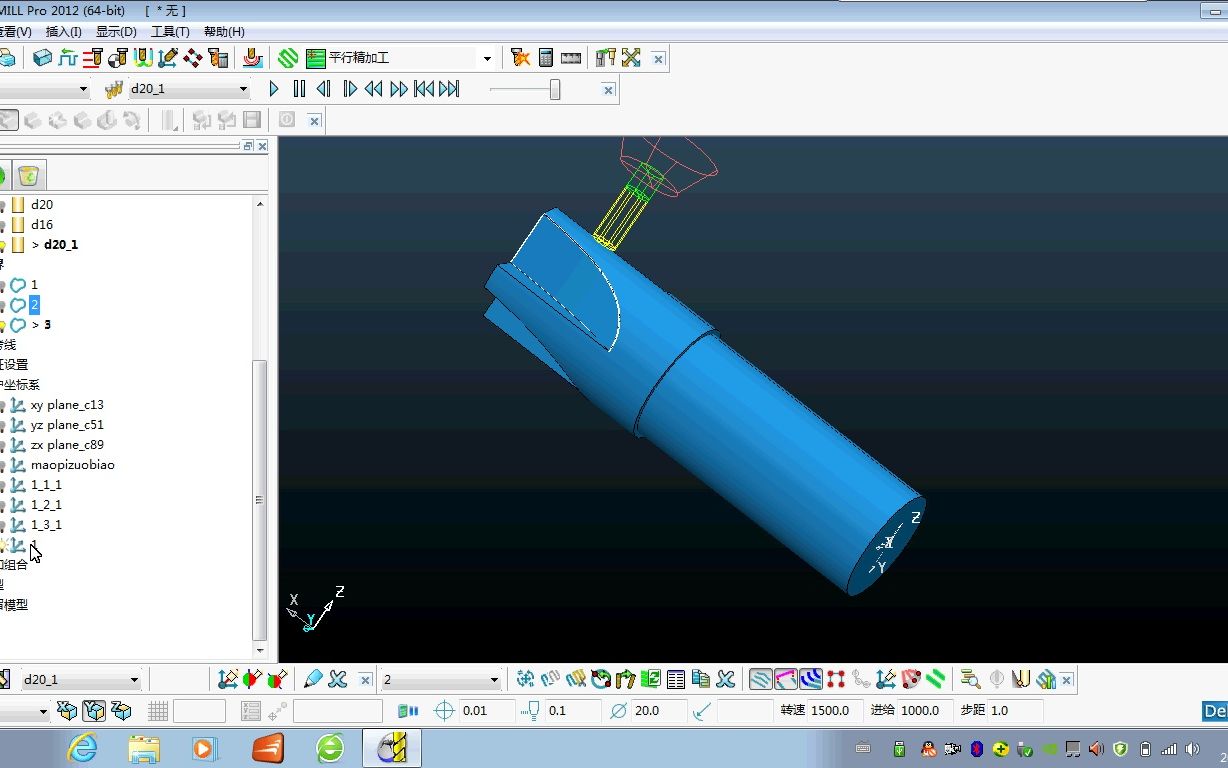Click the simulation speed slider handle
Viewport: 1228px width, 768px height.
[555, 90]
